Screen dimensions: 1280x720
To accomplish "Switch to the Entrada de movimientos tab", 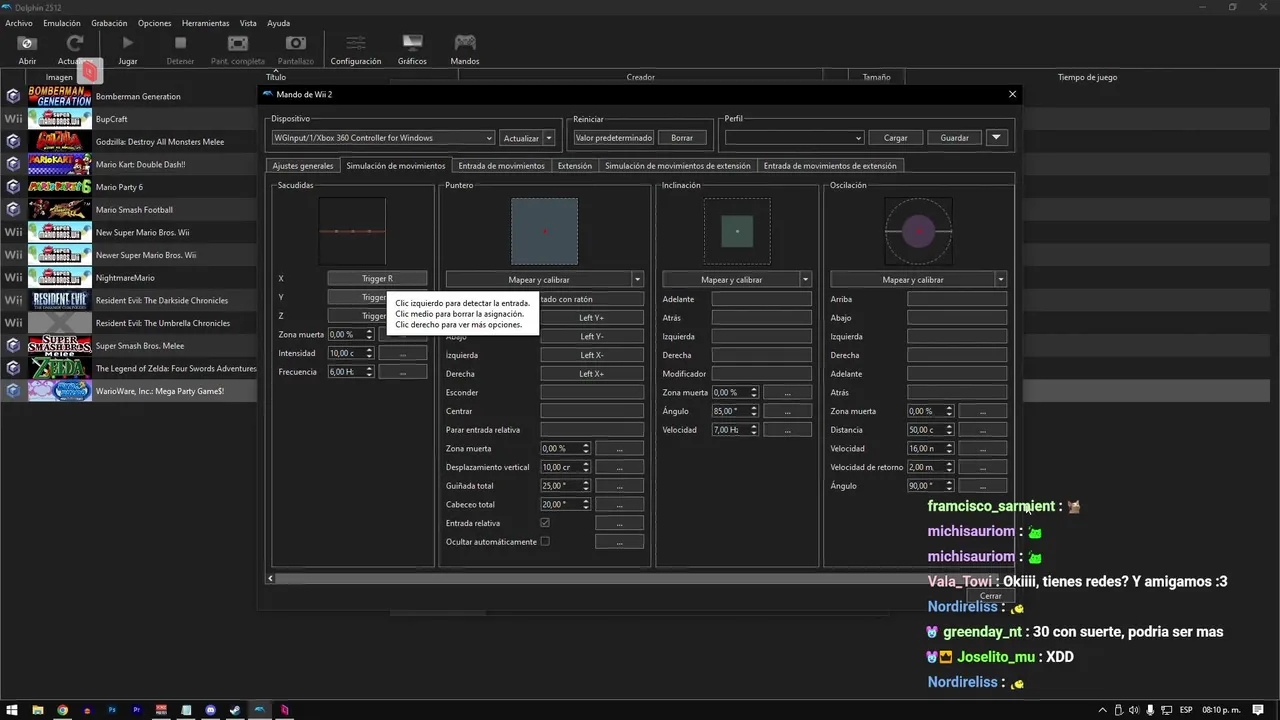I will point(501,166).
